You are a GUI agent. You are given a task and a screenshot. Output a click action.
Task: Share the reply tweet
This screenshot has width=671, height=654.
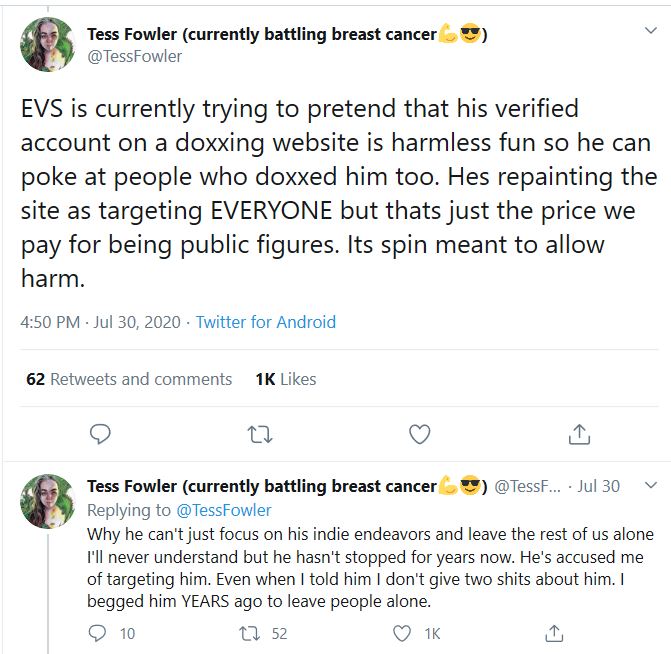tap(554, 633)
